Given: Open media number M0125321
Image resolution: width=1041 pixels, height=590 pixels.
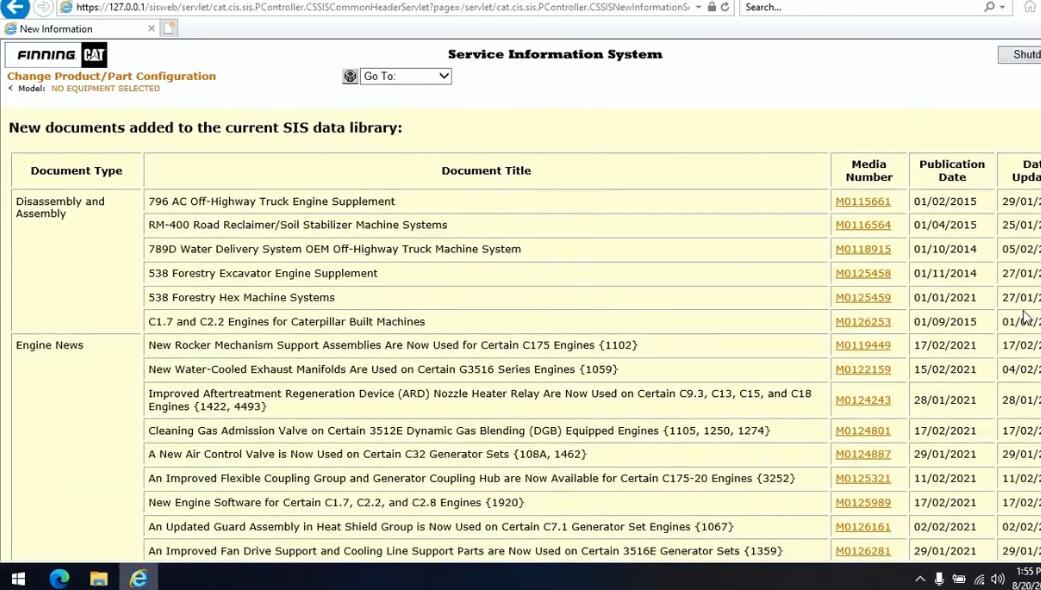Looking at the screenshot, I should (x=863, y=479).
